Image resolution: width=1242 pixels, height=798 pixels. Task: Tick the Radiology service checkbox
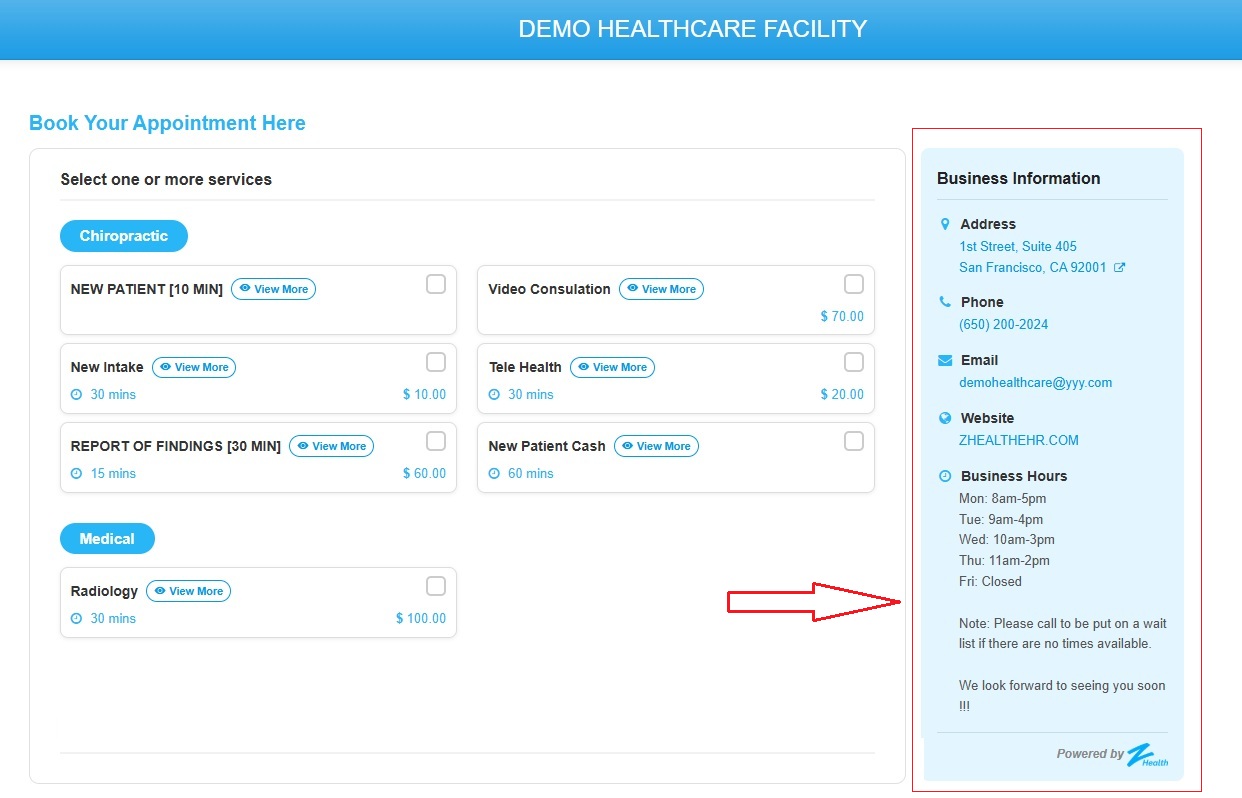click(436, 586)
